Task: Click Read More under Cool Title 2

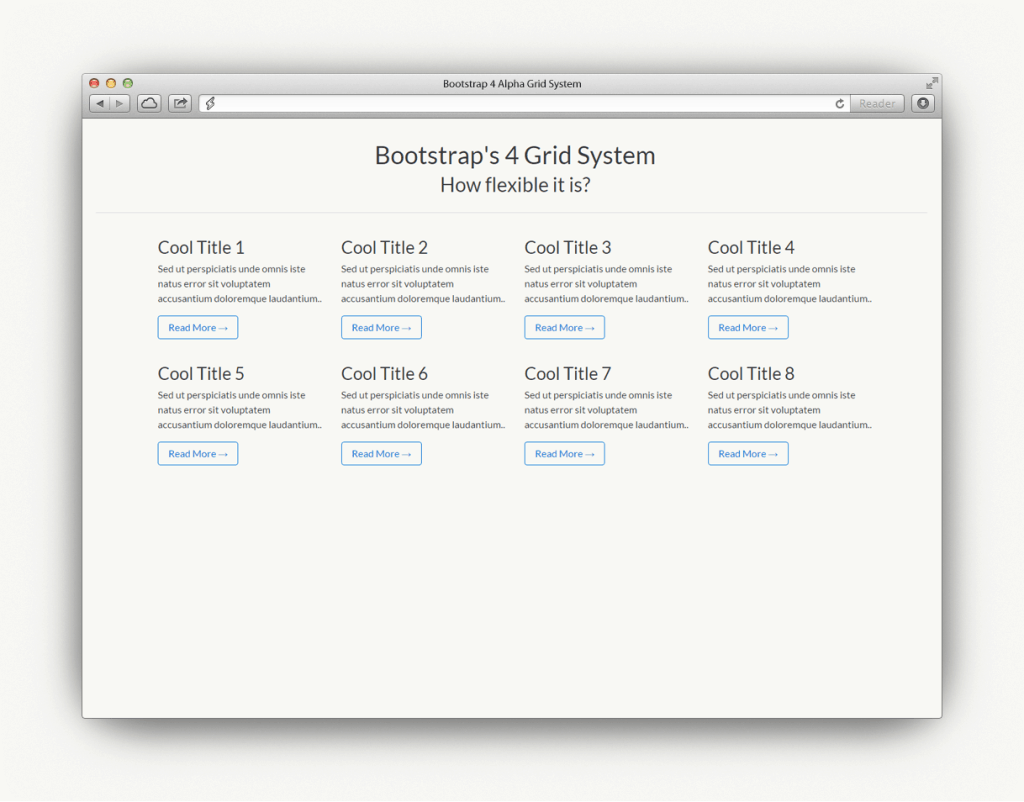Action: point(381,327)
